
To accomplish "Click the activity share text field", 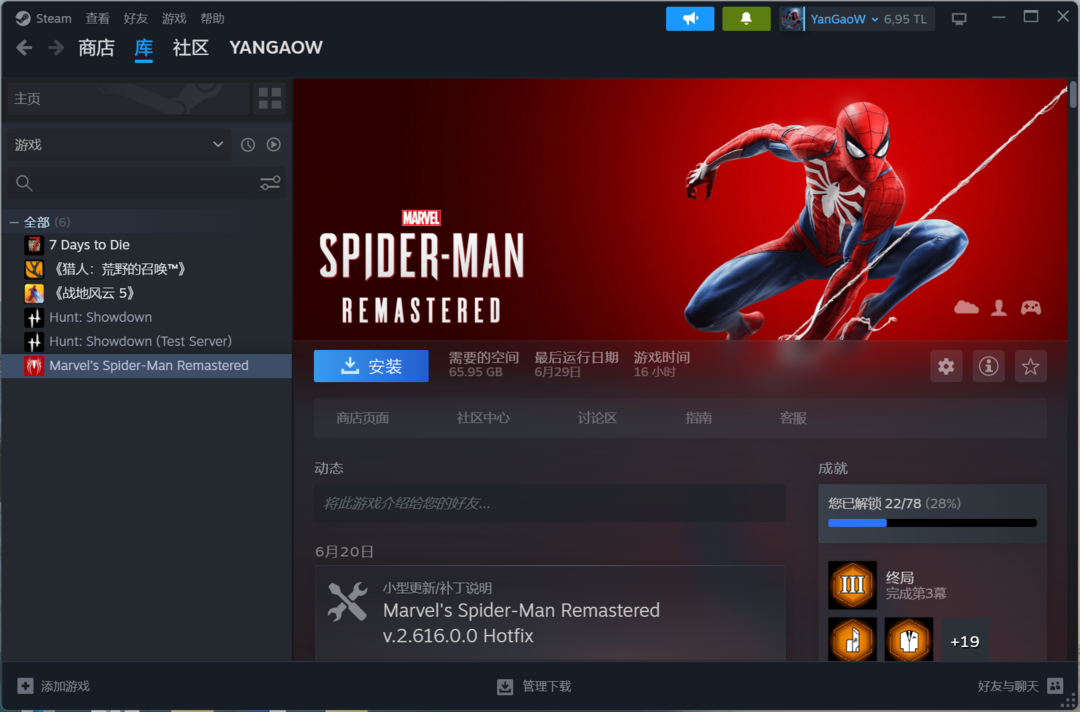I will click(550, 503).
